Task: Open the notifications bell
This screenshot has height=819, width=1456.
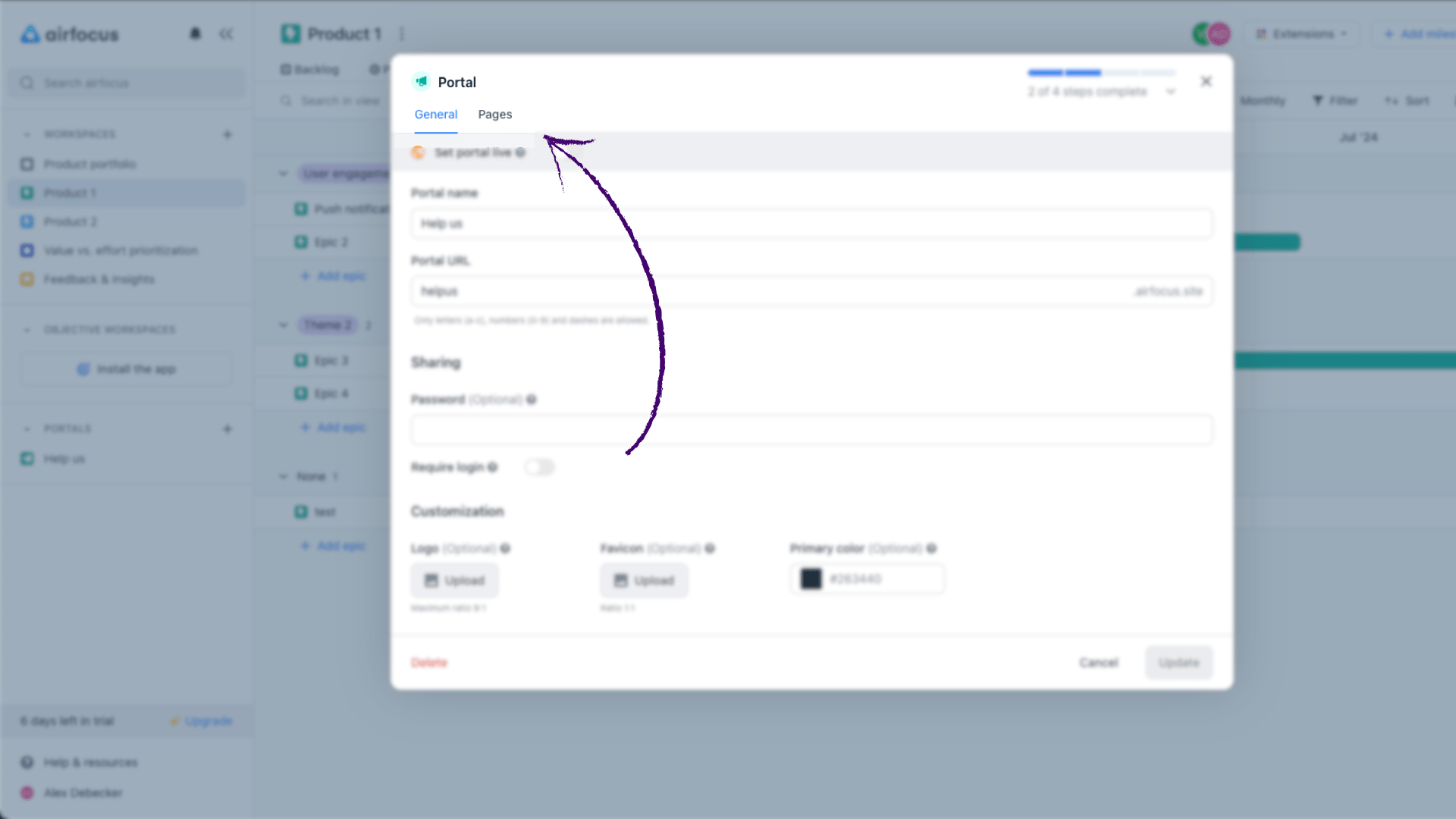Action: coord(195,34)
